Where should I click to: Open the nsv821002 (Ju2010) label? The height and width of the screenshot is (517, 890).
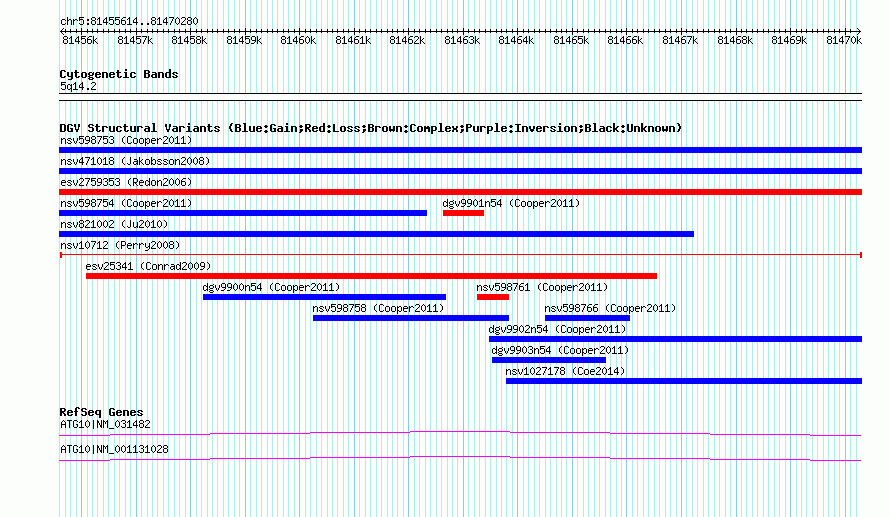[114, 224]
